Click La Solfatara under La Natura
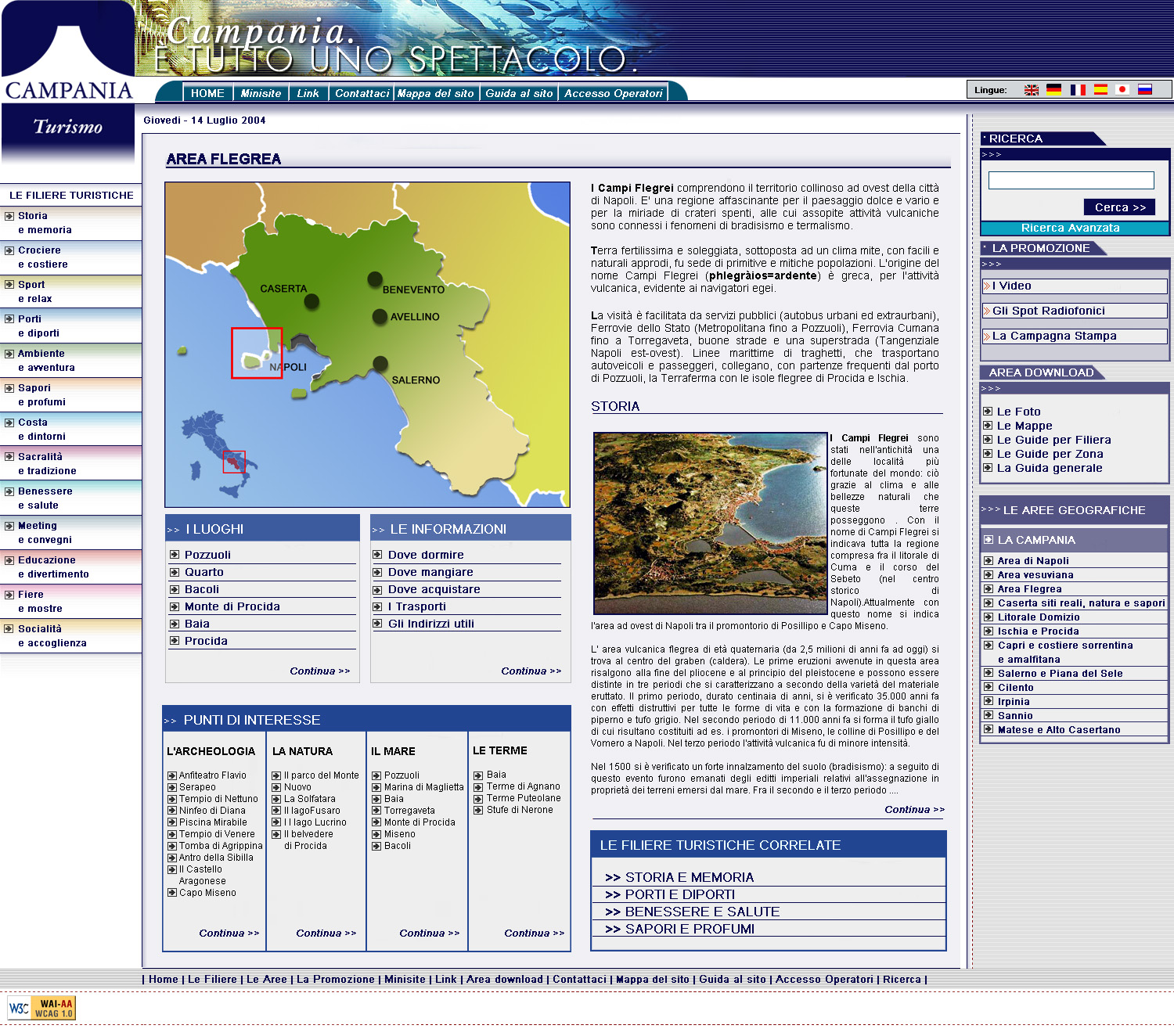 tap(309, 799)
